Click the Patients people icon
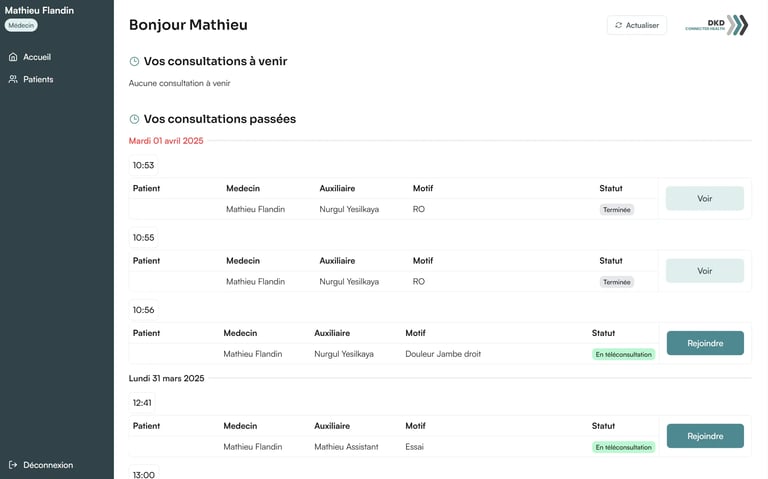Viewport: 768px width, 479px height. [x=13, y=79]
